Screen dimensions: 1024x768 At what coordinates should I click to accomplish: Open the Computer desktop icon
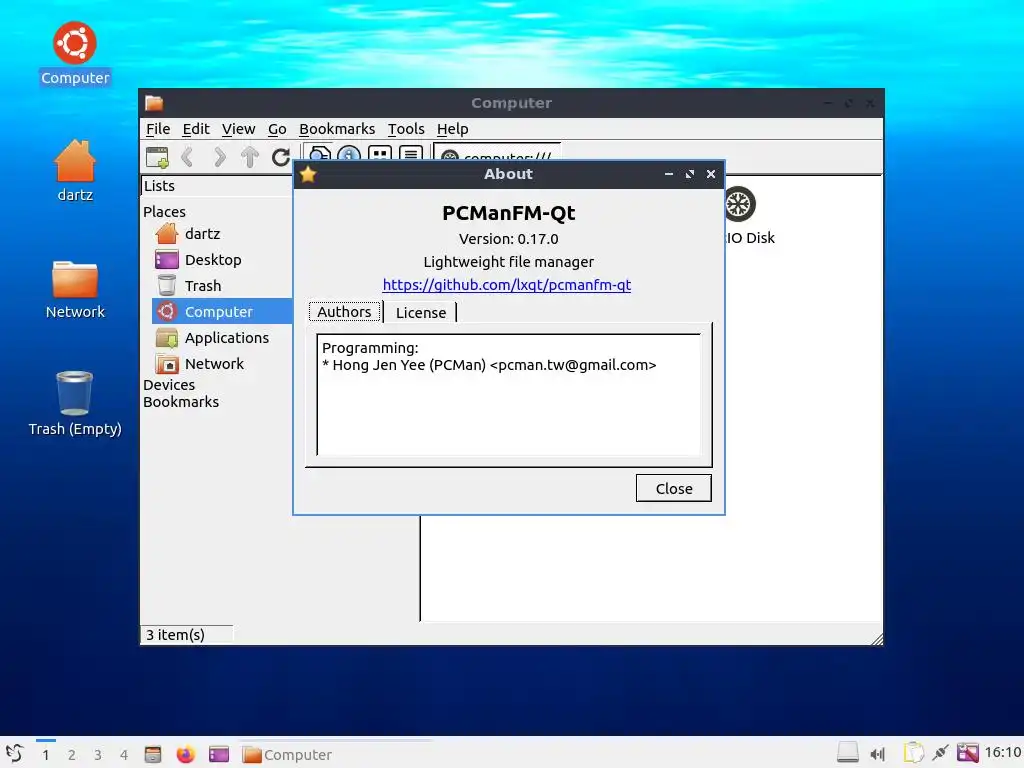tap(75, 54)
